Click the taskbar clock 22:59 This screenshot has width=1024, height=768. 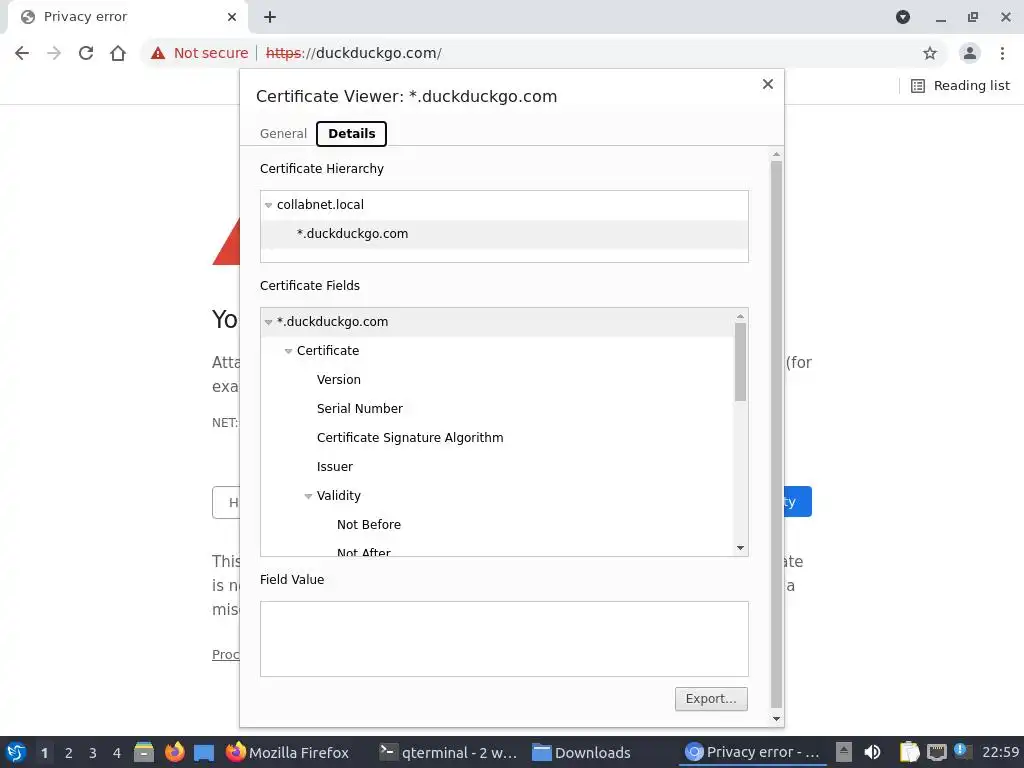[x=1000, y=752]
